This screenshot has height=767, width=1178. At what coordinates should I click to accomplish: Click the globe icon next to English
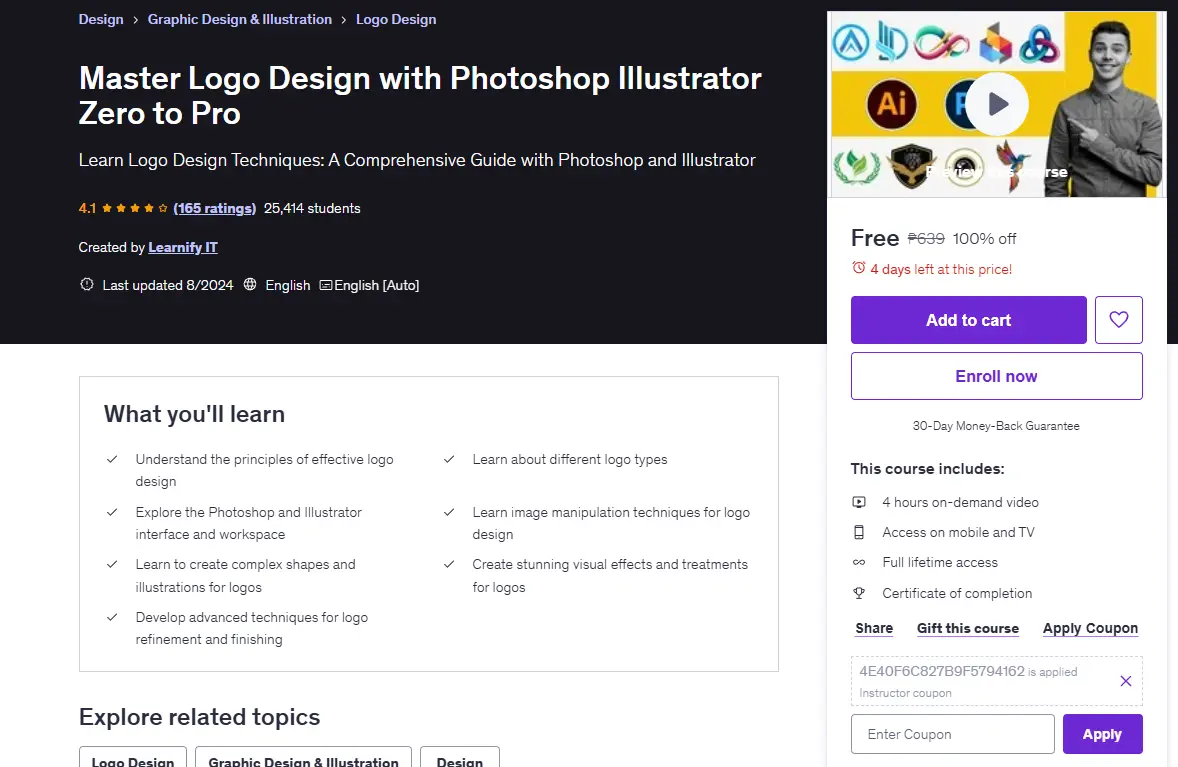[250, 285]
